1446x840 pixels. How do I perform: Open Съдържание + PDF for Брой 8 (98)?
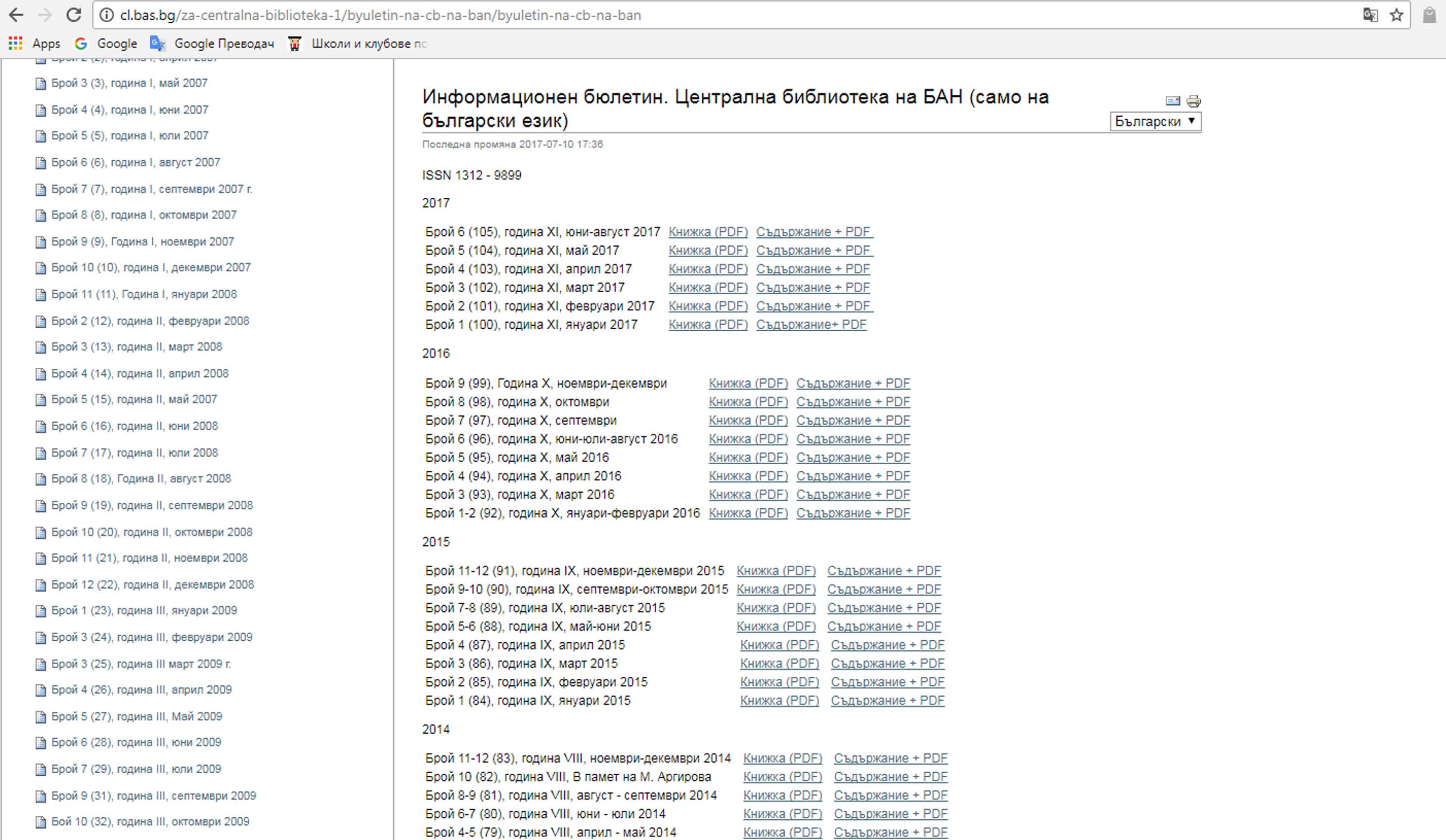coord(853,401)
